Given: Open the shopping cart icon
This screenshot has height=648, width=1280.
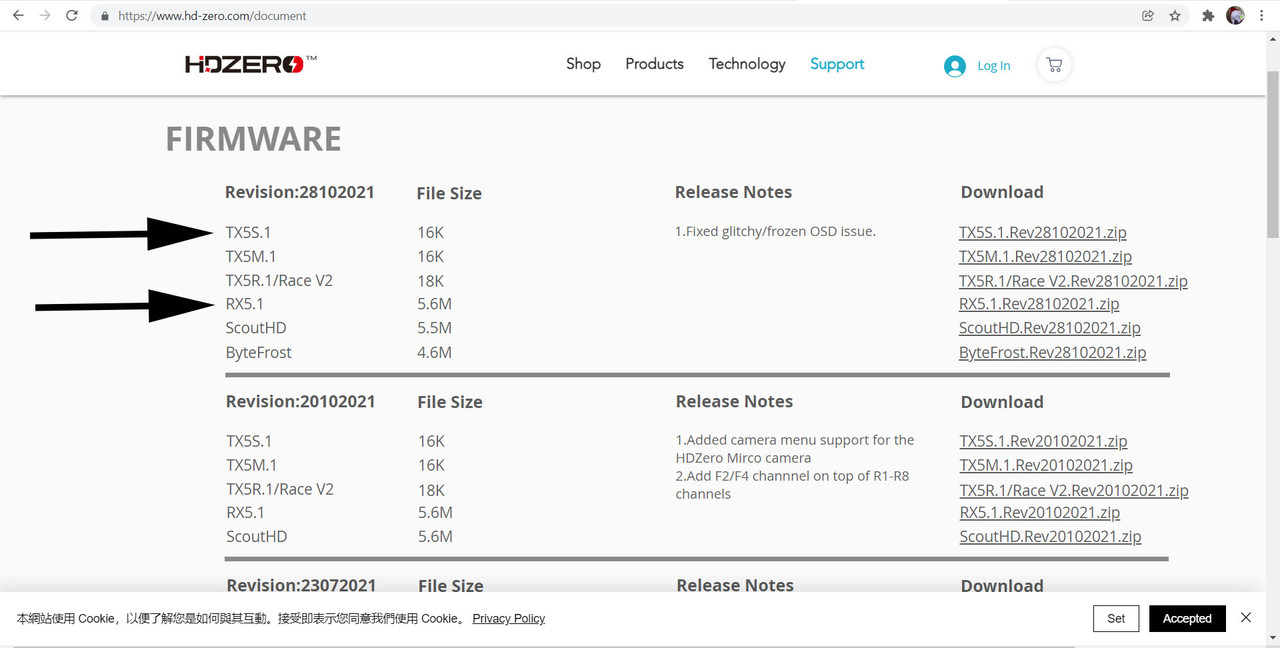Looking at the screenshot, I should (1054, 65).
